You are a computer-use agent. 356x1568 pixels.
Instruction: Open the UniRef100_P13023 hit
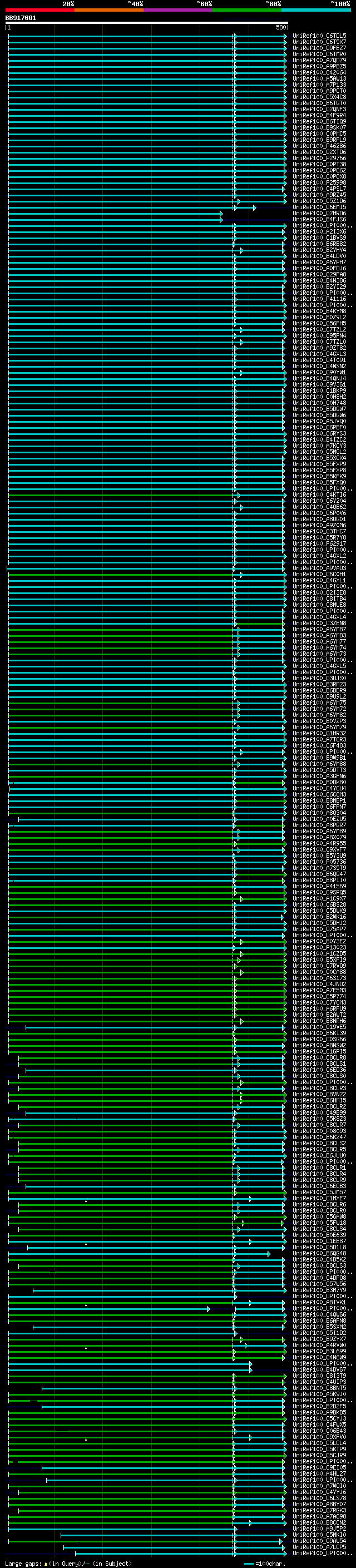click(x=319, y=947)
